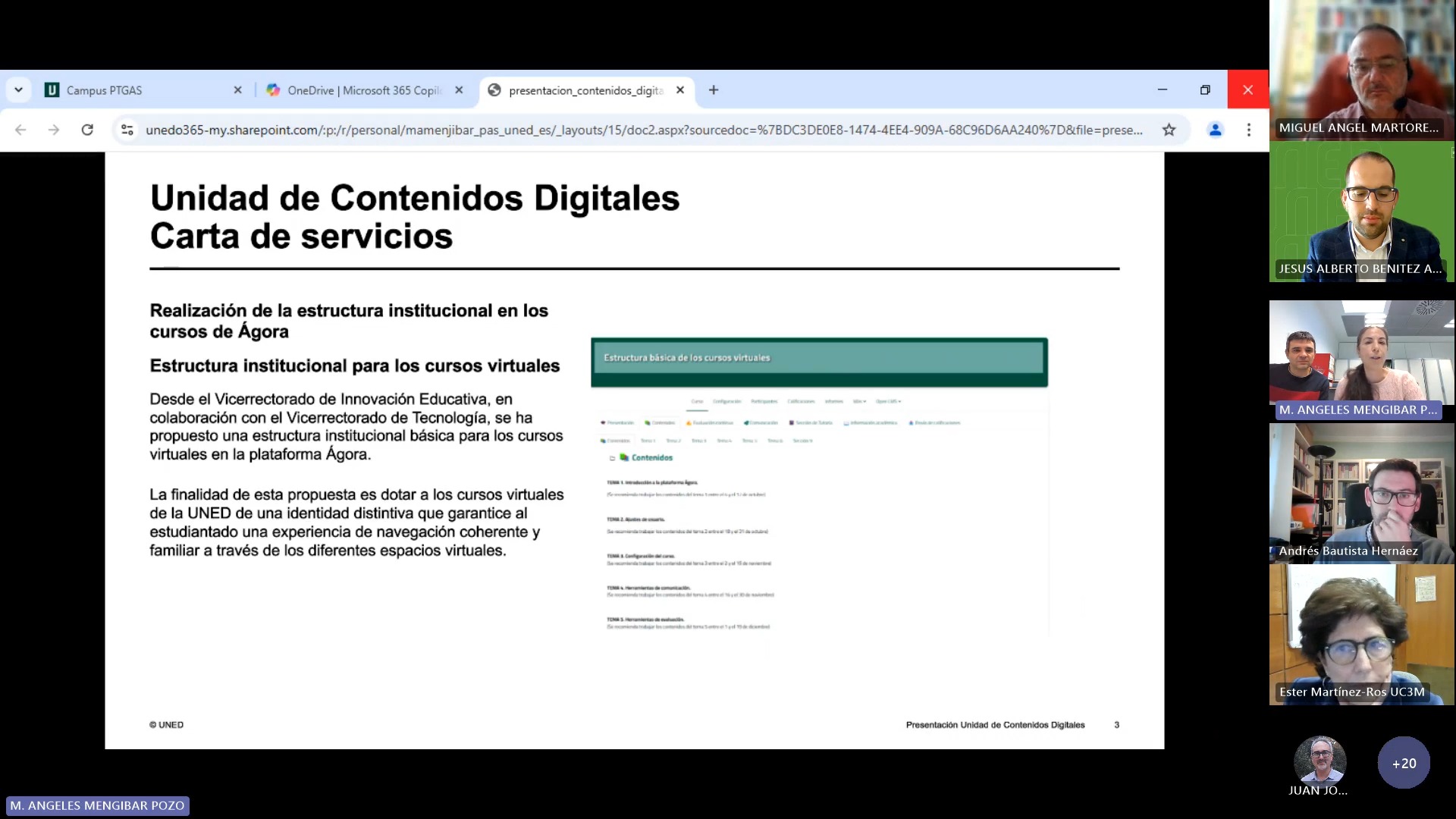Select the presentacion_contenidos_digitales tab

(x=586, y=90)
